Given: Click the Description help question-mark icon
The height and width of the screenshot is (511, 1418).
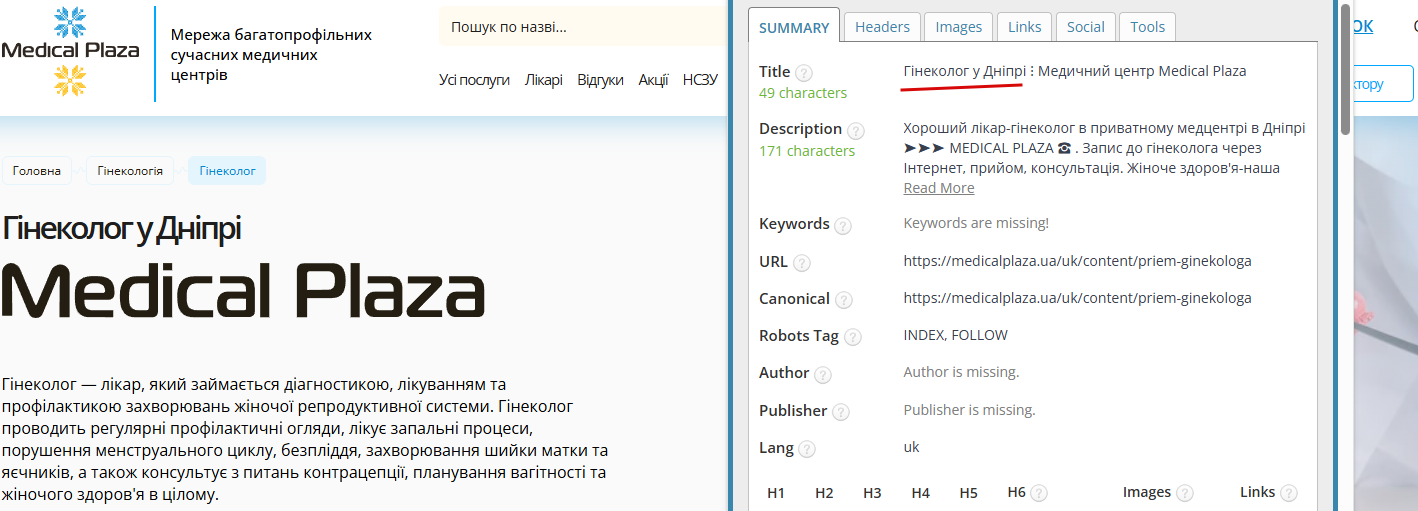Looking at the screenshot, I should 855,130.
